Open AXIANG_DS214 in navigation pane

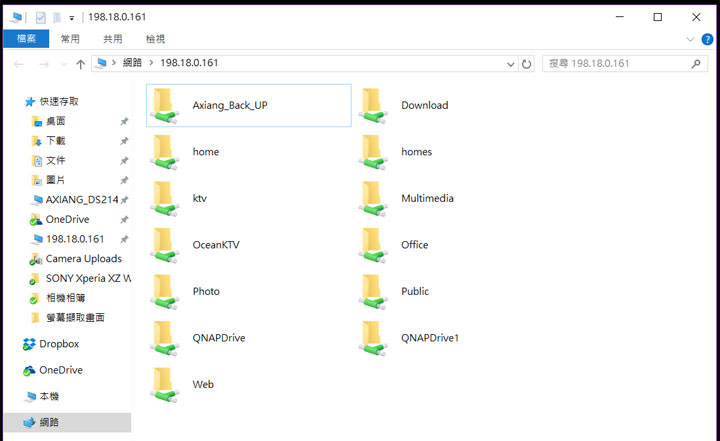pos(82,200)
